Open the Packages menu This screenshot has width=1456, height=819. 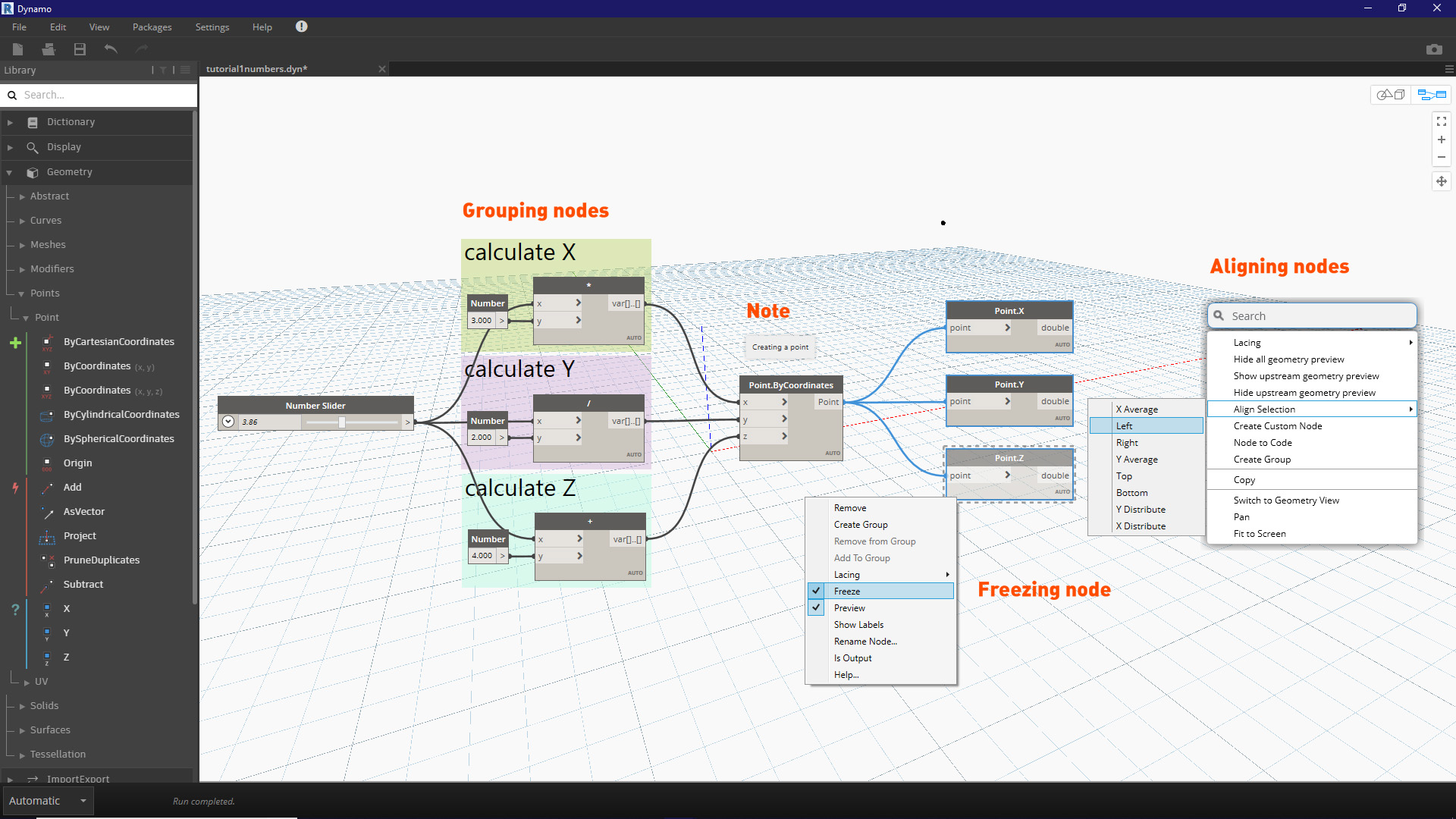[152, 27]
